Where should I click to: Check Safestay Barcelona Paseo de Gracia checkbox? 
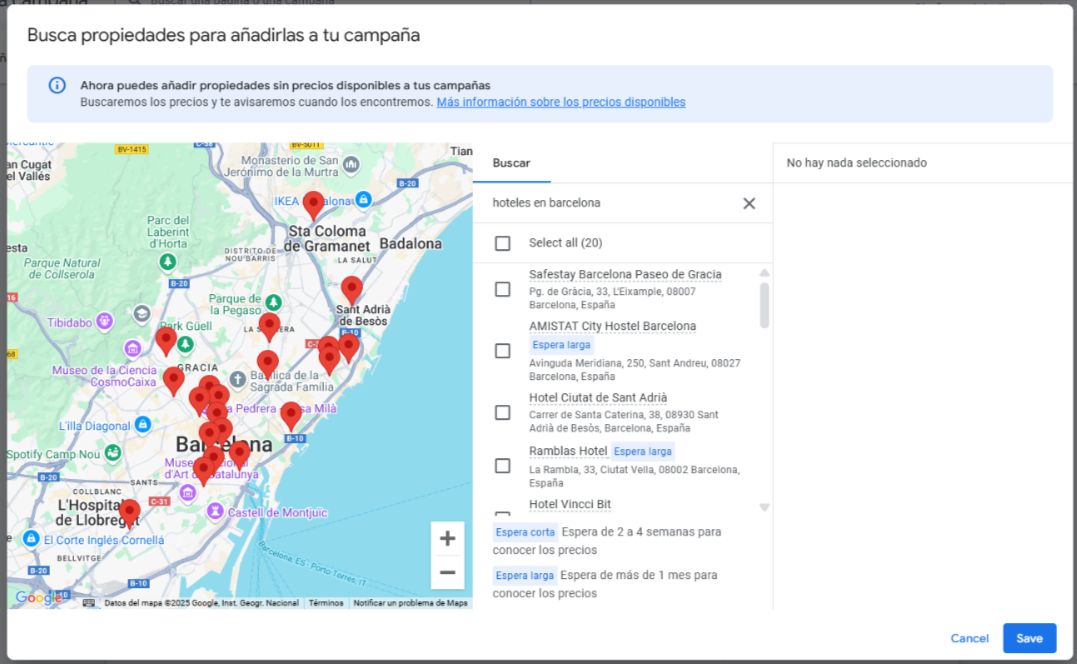click(x=503, y=289)
